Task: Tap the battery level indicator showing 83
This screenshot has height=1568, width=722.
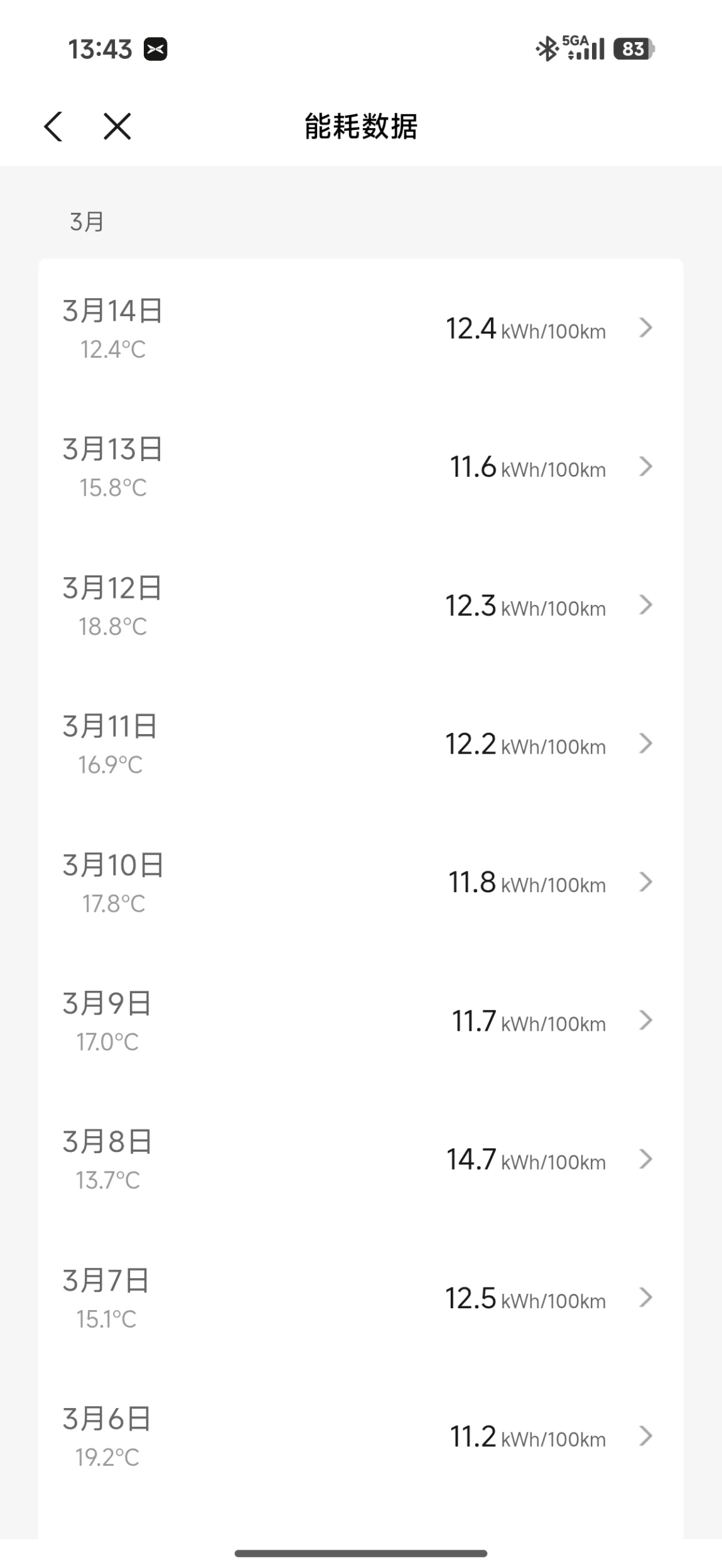Action: 634,49
